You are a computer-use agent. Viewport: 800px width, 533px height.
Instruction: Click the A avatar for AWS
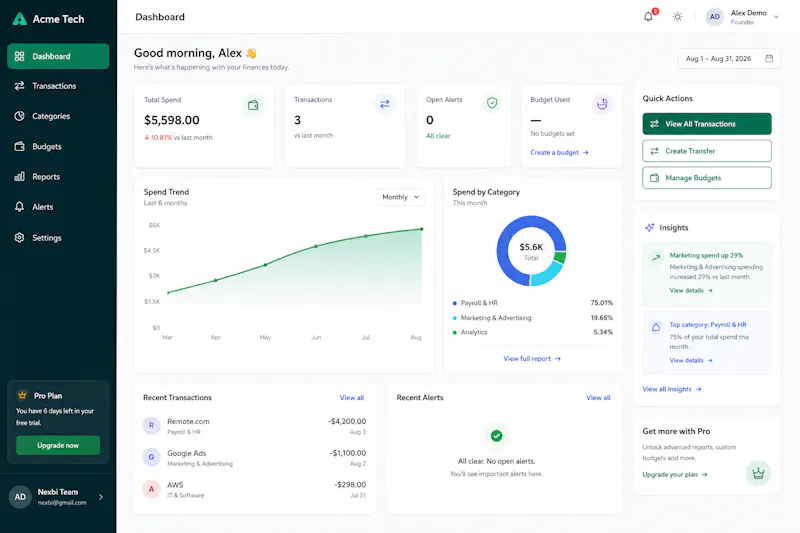152,489
